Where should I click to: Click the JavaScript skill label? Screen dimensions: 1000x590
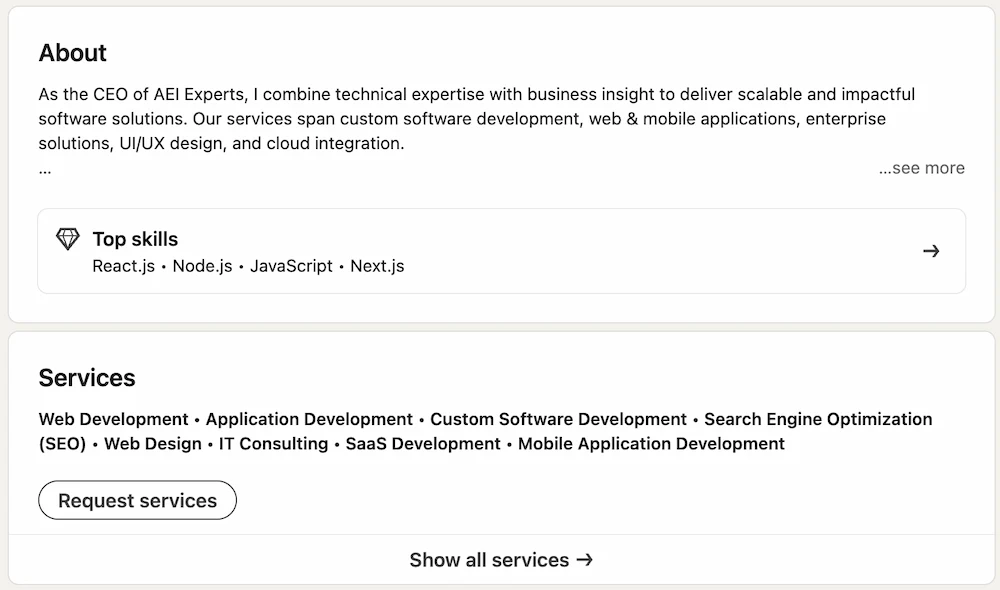pos(291,266)
